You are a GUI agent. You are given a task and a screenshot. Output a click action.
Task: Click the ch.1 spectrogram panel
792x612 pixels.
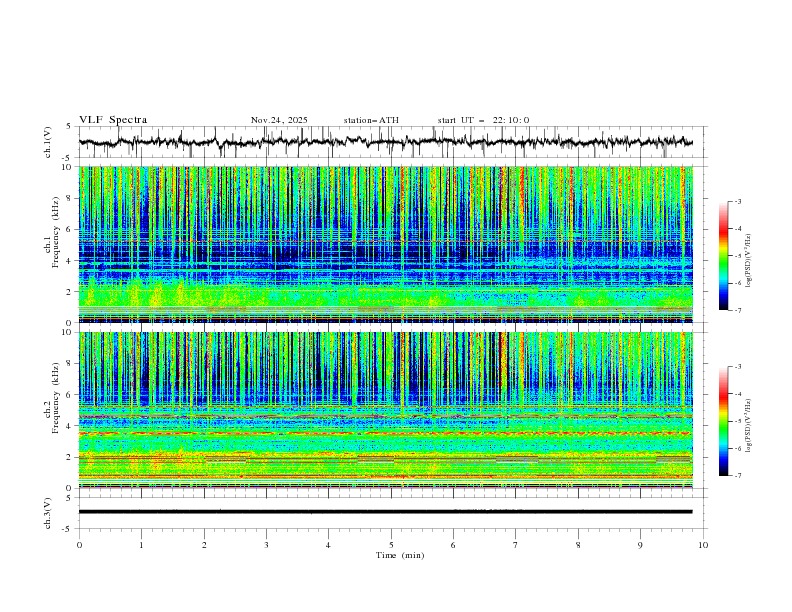coord(386,244)
